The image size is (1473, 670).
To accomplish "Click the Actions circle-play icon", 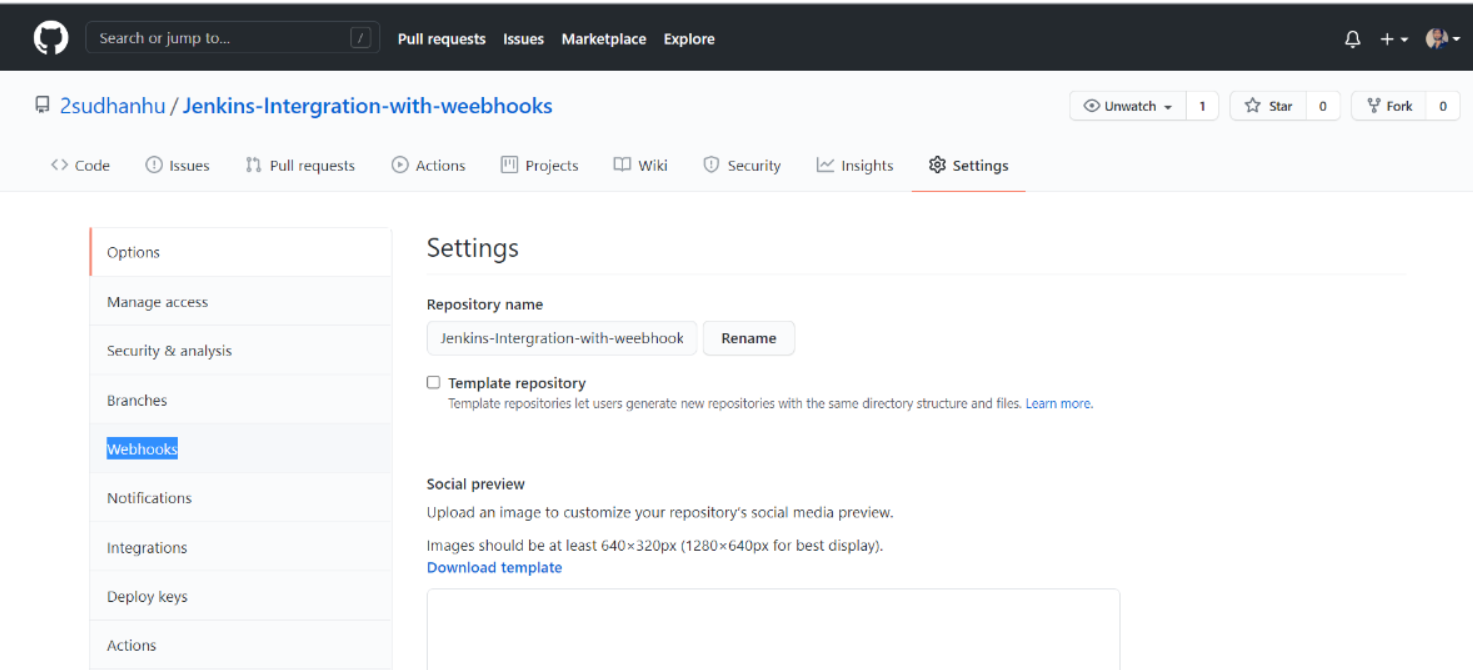I will (399, 165).
